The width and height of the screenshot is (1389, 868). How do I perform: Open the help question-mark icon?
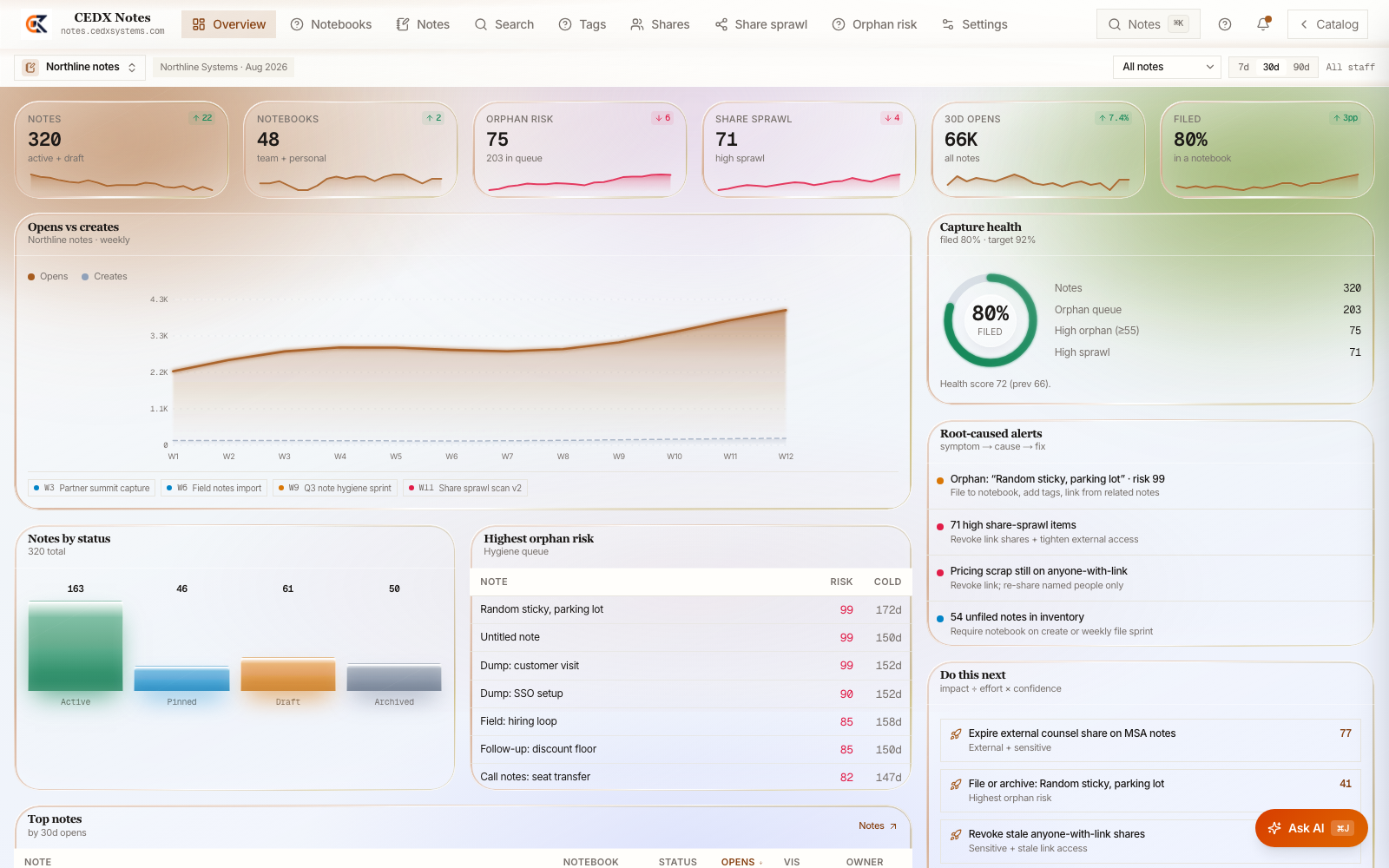pyautogui.click(x=1225, y=24)
